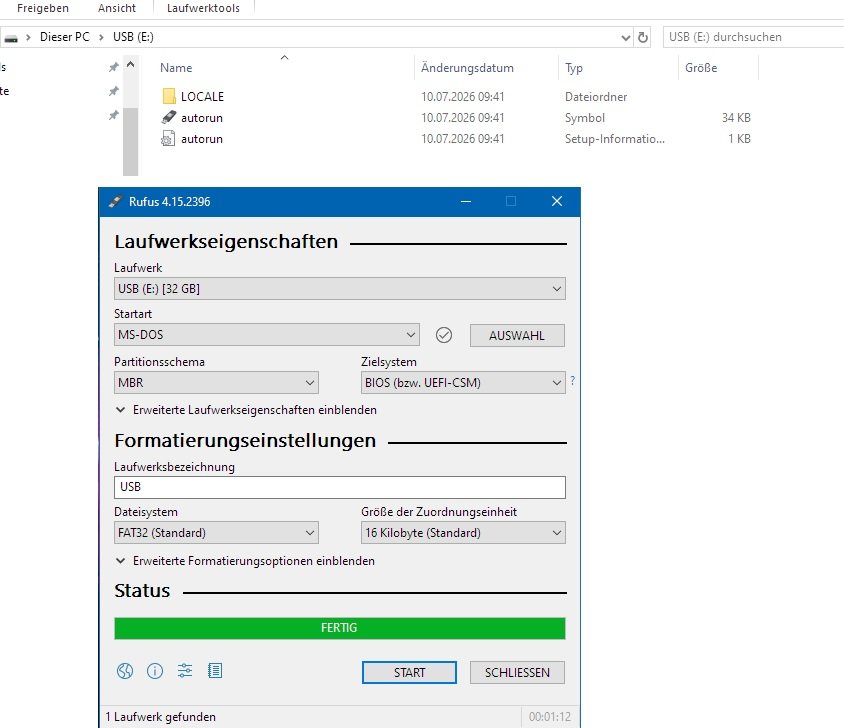Click the question mark help next to Zielsystem
844x728 pixels.
pos(572,380)
